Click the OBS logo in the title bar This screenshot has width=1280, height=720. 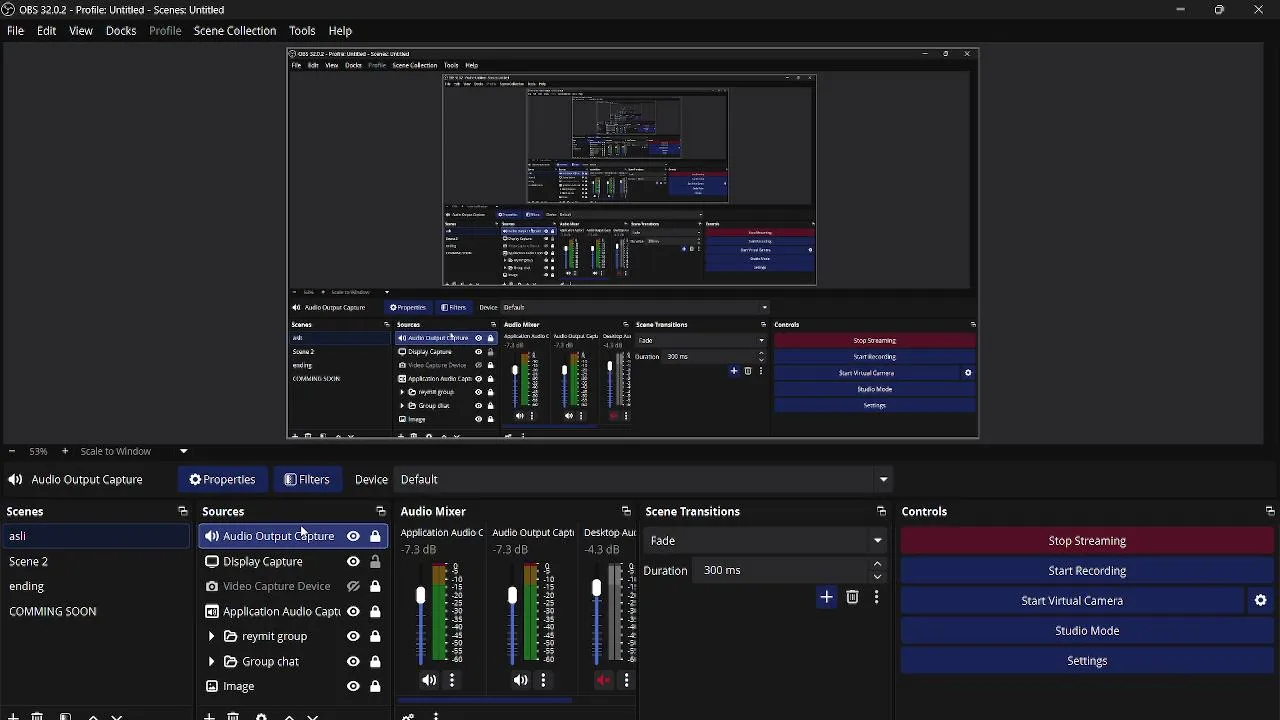[8, 9]
